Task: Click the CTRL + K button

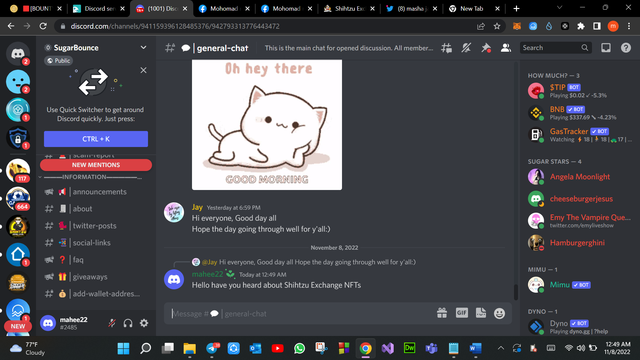Action: pyautogui.click(x=96, y=139)
